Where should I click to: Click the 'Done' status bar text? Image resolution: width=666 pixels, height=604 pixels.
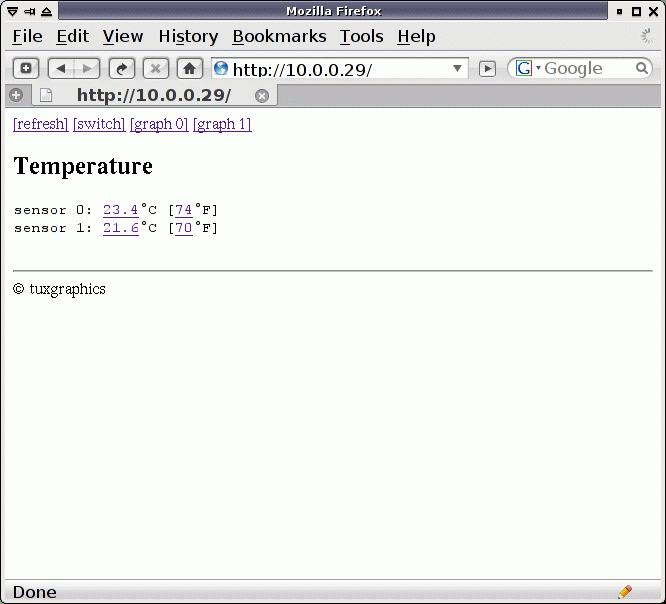tap(35, 592)
